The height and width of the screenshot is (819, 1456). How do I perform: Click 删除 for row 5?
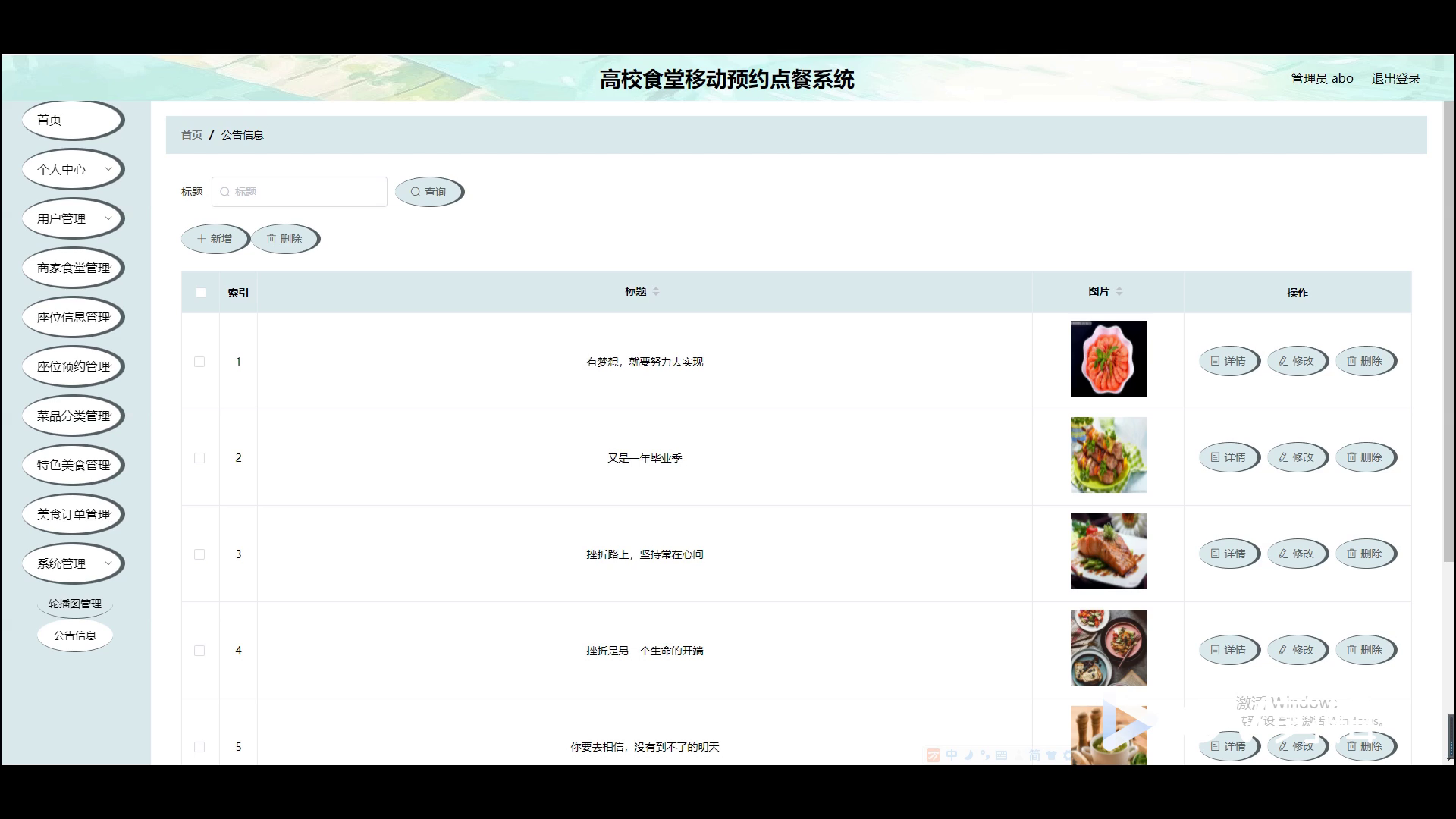pyautogui.click(x=1366, y=746)
